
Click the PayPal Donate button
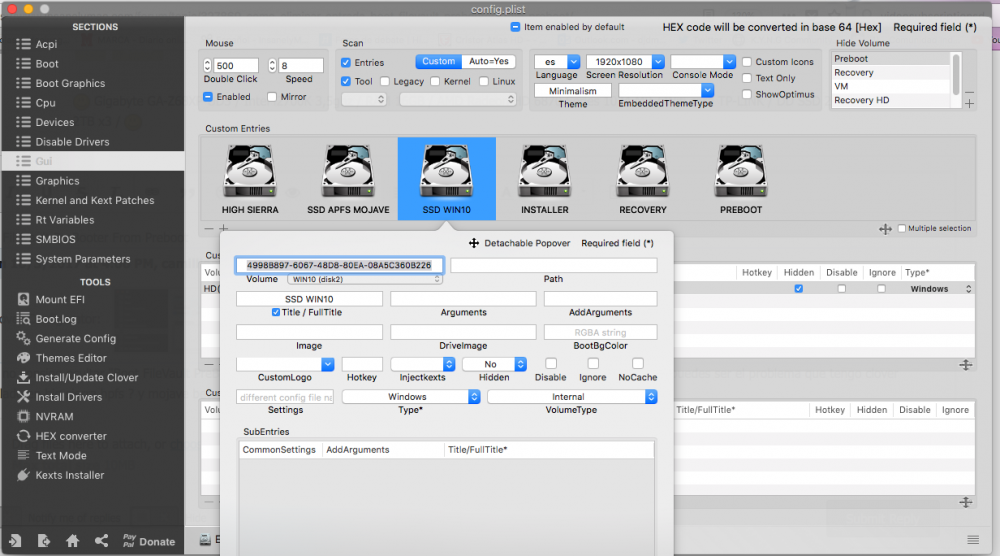(149, 541)
